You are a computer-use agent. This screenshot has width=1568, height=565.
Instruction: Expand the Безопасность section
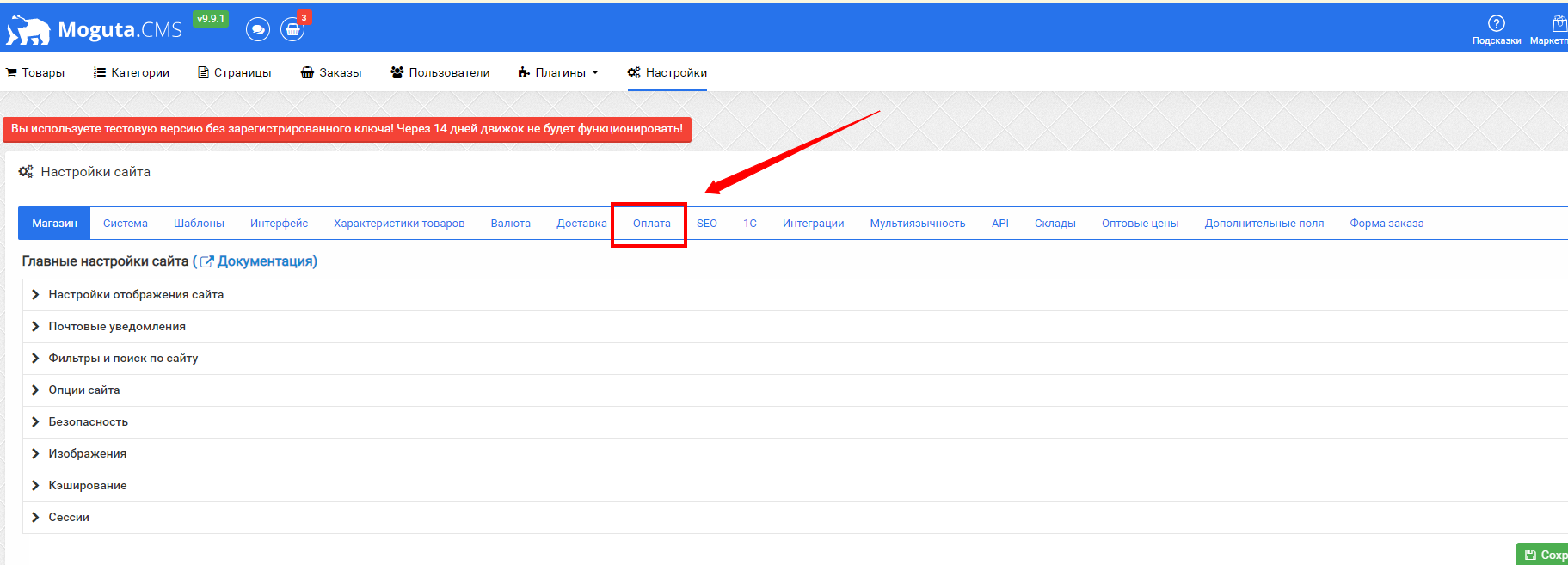coord(88,421)
